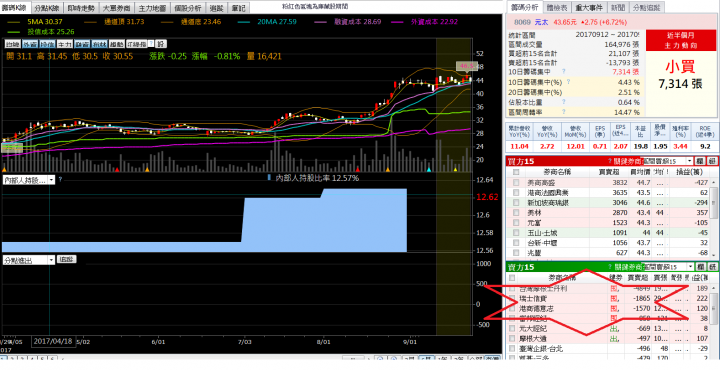Check the box for 新加坡商瑞銀 broker
Image resolution: width=720 pixels, height=370 pixels.
[516, 202]
